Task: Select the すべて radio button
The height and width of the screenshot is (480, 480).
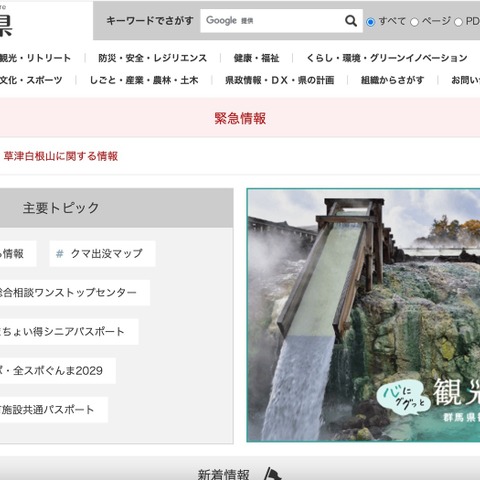Action: (370, 22)
